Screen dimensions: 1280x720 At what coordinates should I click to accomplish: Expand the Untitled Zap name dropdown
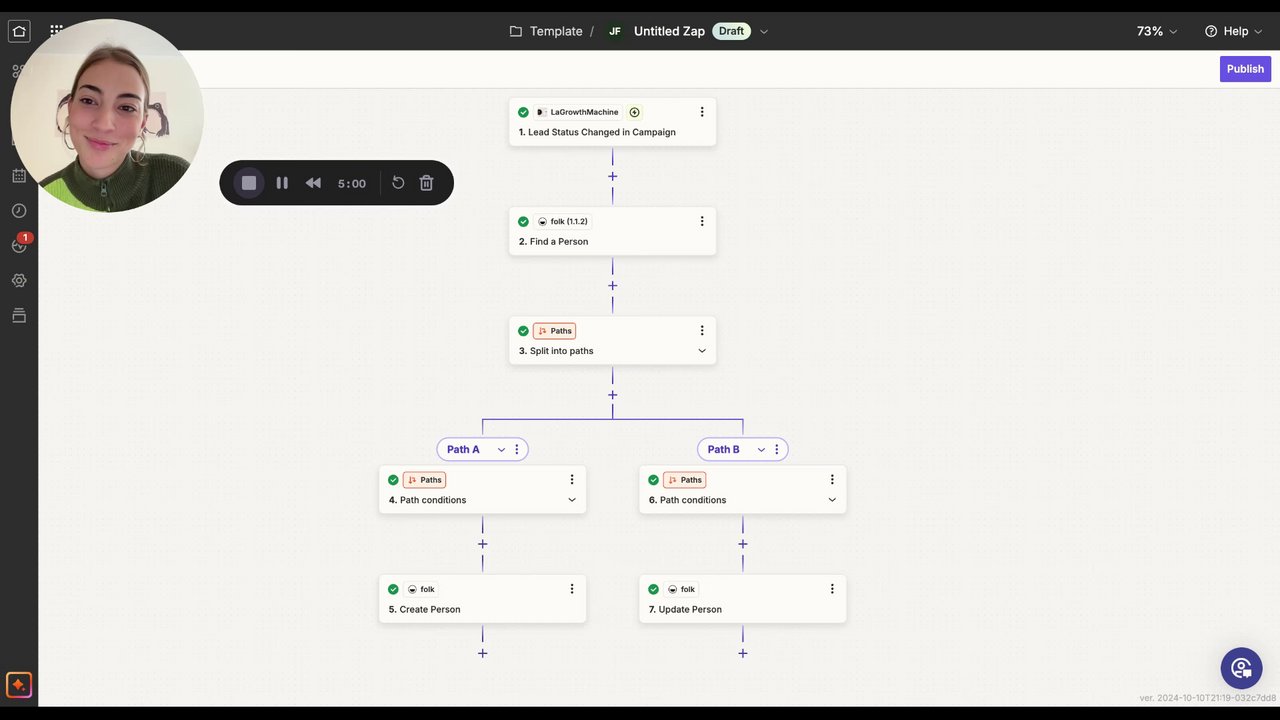tap(764, 31)
